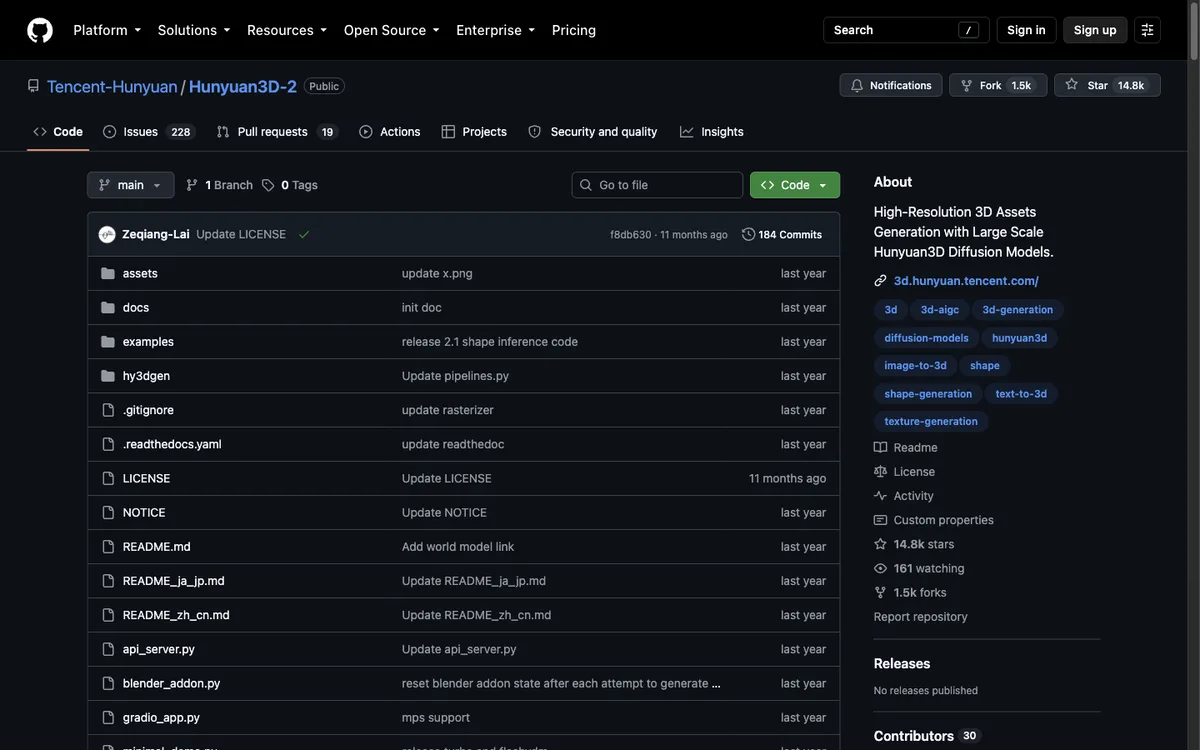The width and height of the screenshot is (1200, 750).
Task: Expand the Resources menu
Action: [x=287, y=30]
